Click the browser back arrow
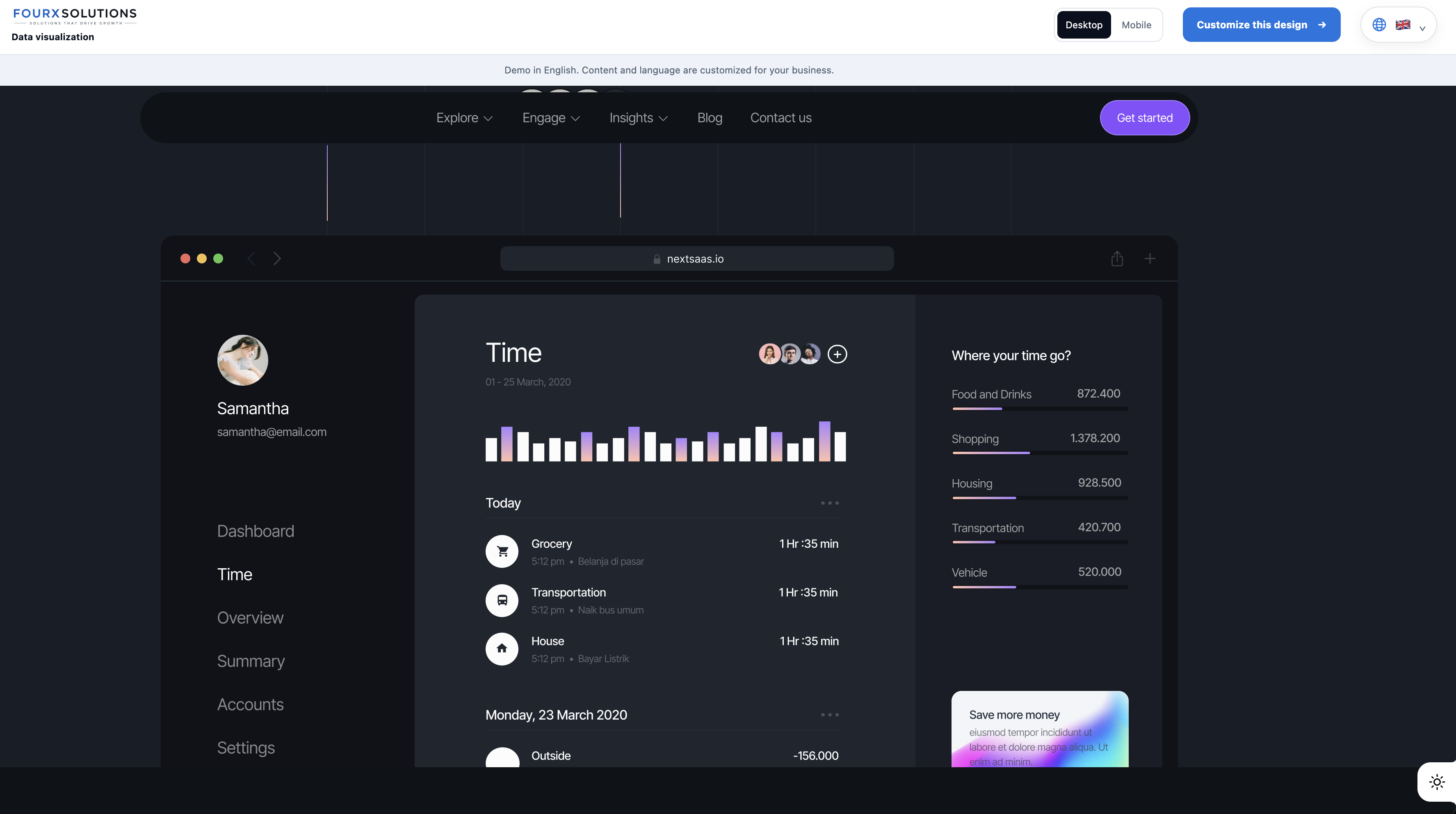 pos(251,258)
